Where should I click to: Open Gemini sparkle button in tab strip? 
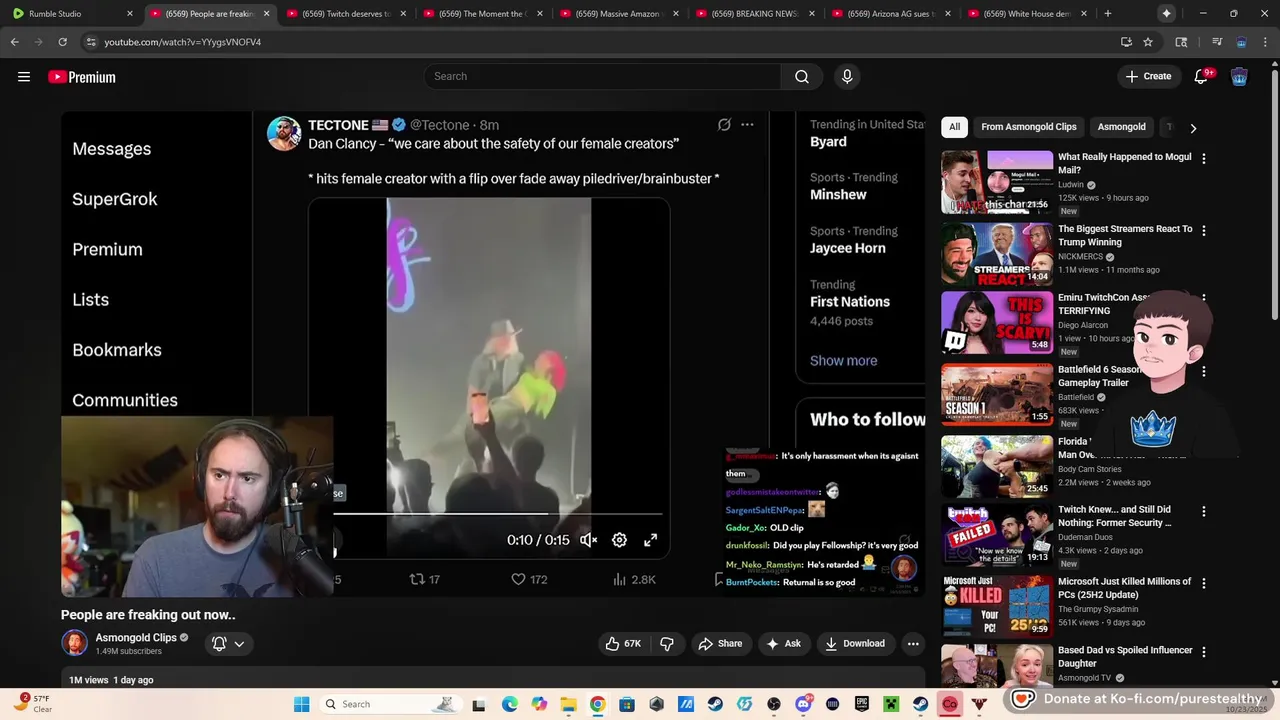point(1166,13)
